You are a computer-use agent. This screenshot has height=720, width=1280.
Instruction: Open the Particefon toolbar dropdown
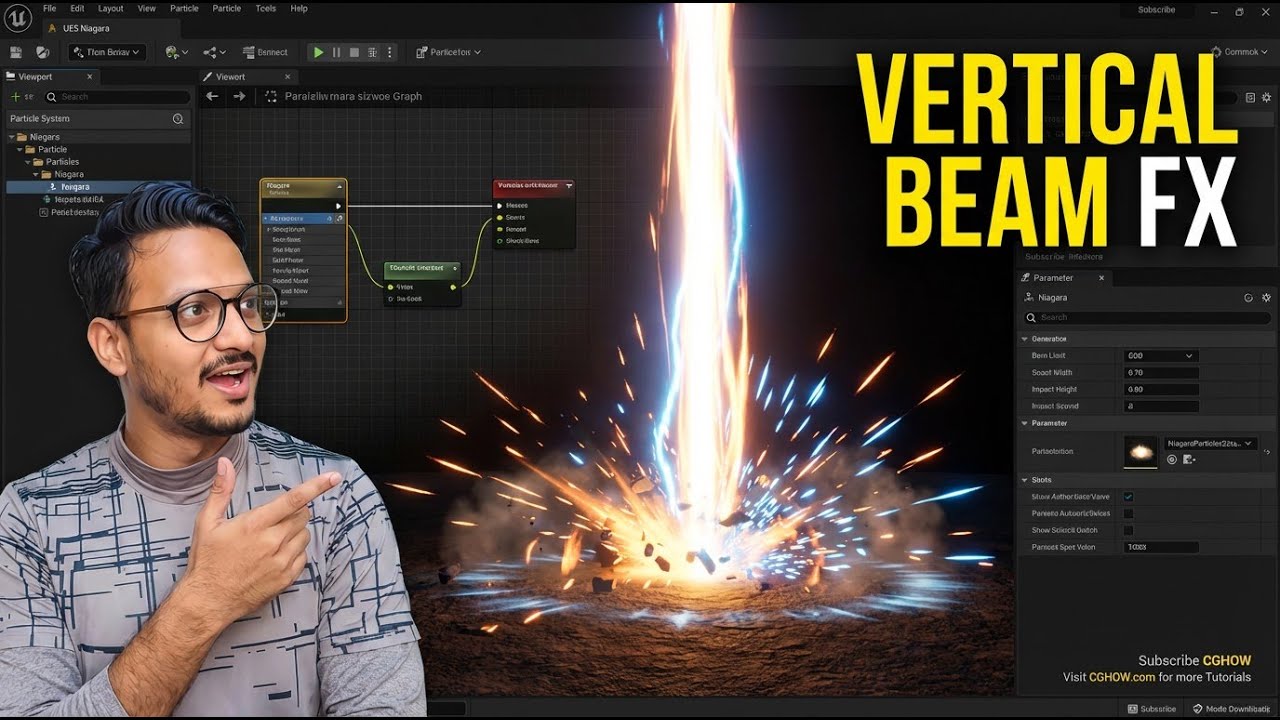(448, 52)
